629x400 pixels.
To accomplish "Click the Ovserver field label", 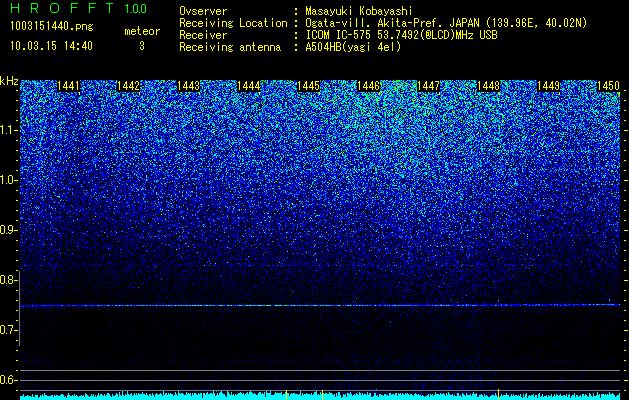I will [x=203, y=11].
